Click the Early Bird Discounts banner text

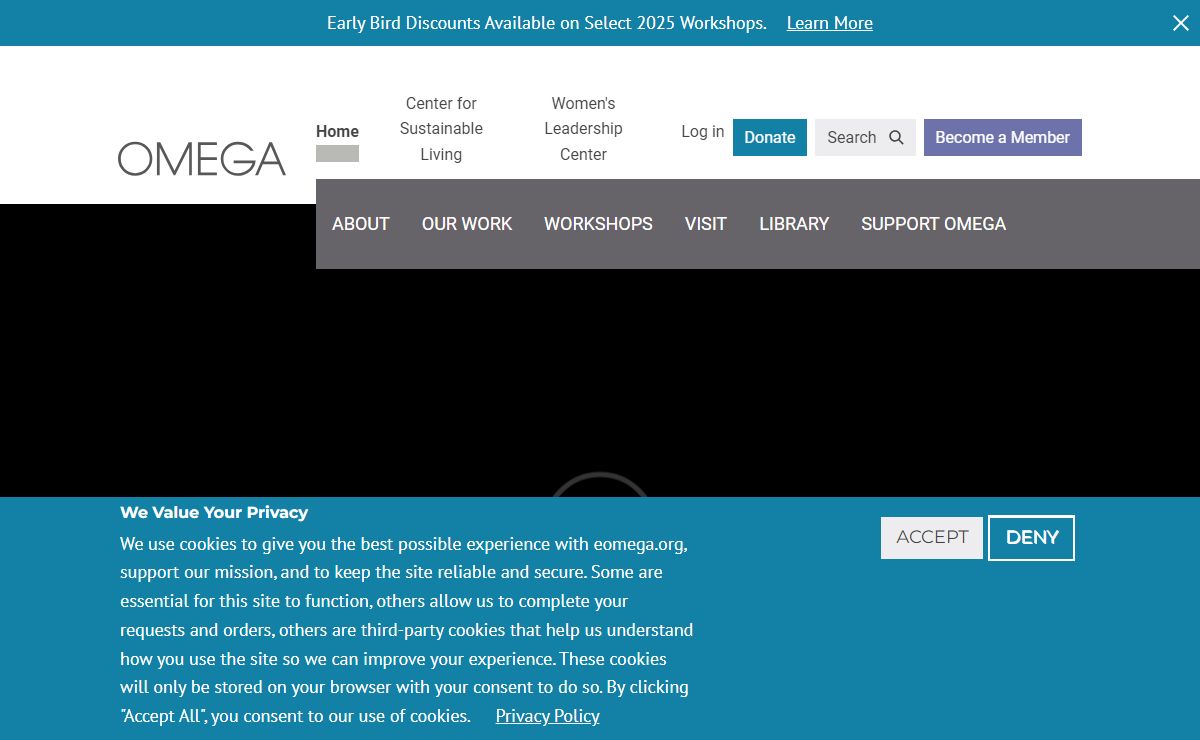click(x=546, y=23)
